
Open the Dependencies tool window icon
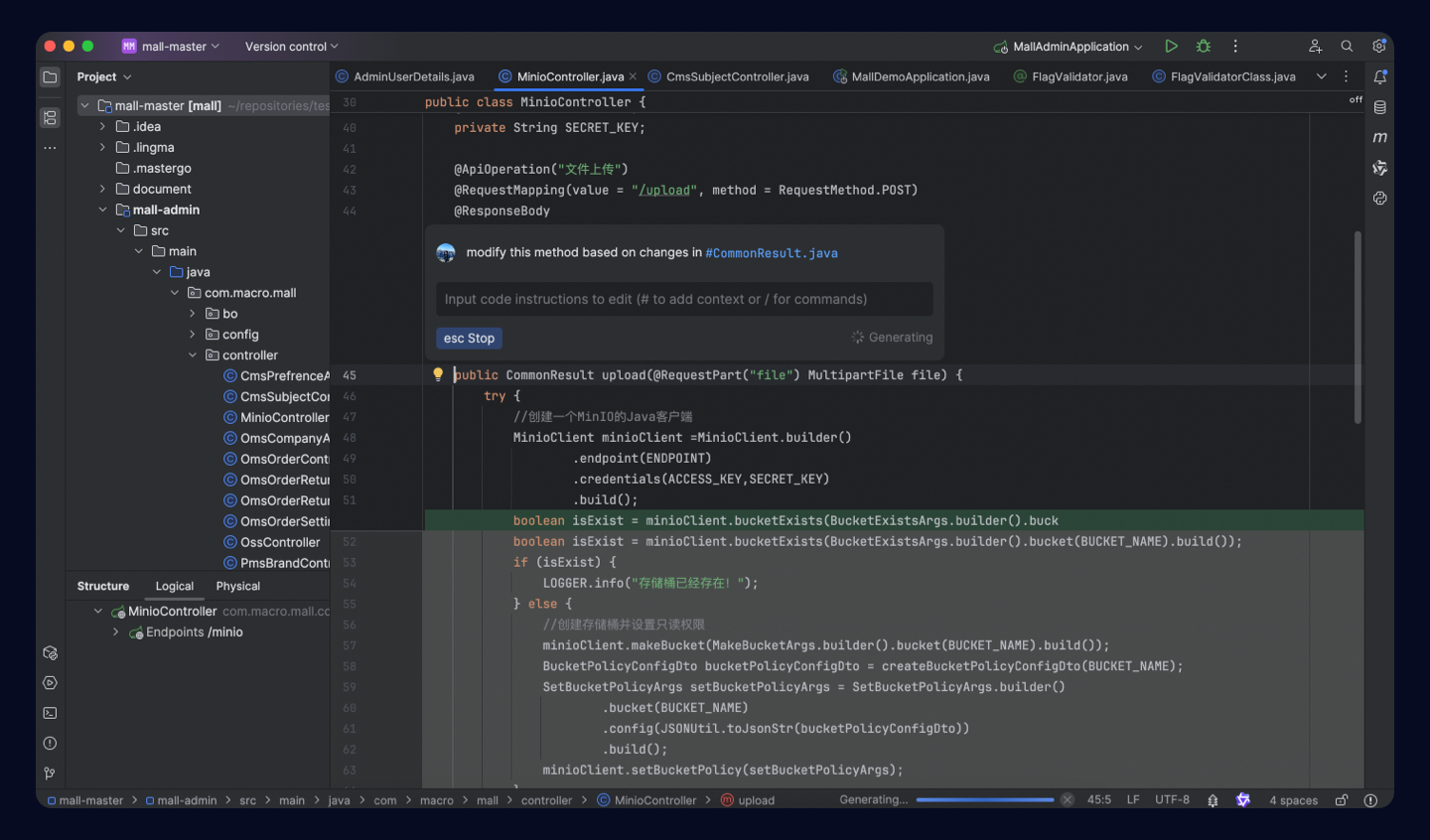[50, 652]
